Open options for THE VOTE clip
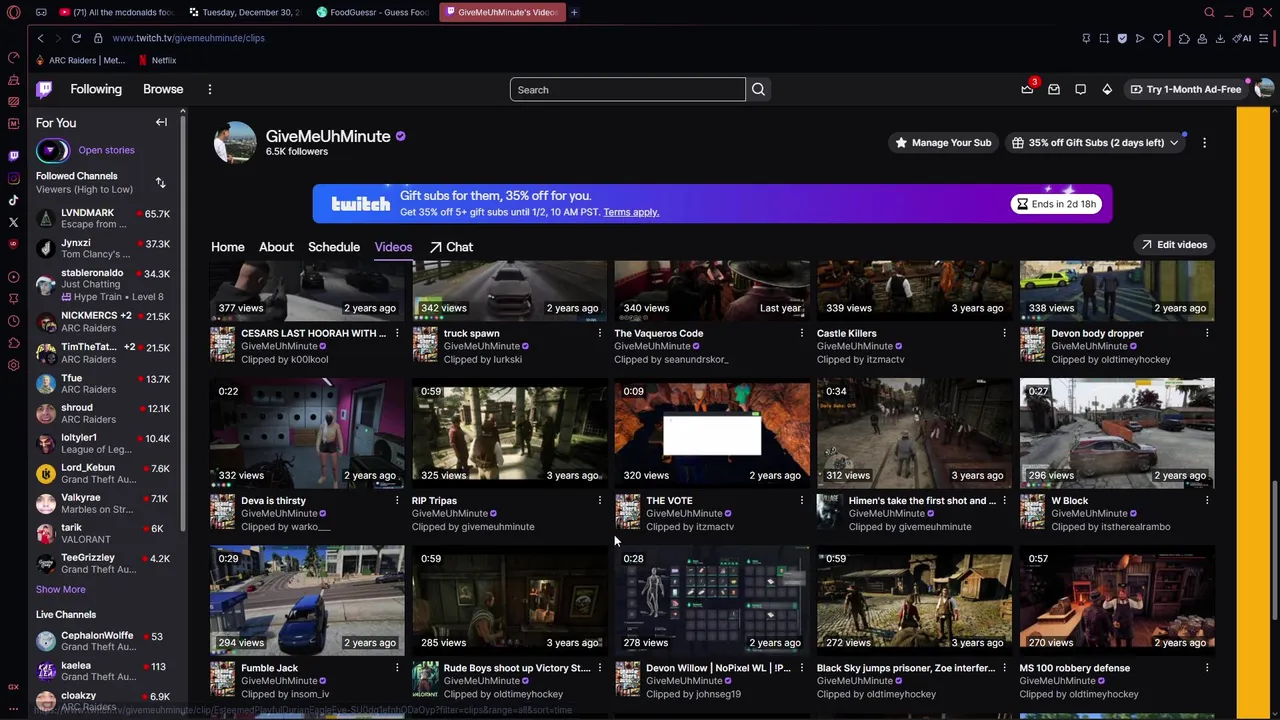 [x=801, y=500]
